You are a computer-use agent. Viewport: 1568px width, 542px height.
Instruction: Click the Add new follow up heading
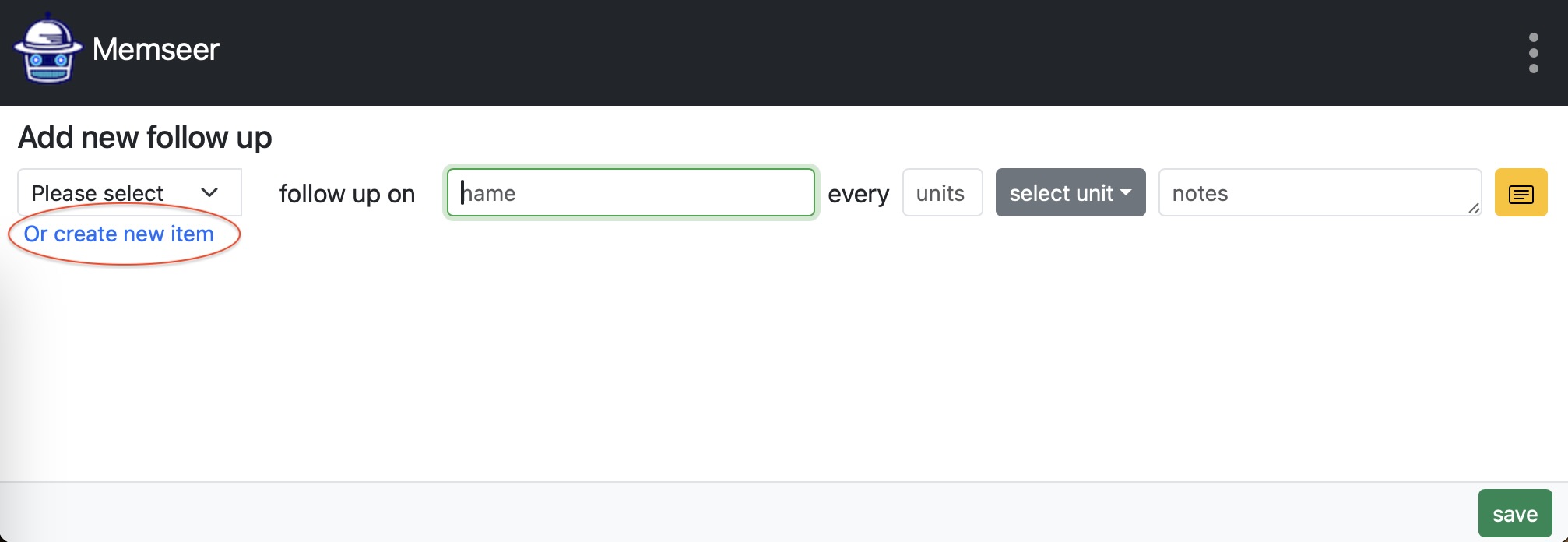pyautogui.click(x=145, y=137)
